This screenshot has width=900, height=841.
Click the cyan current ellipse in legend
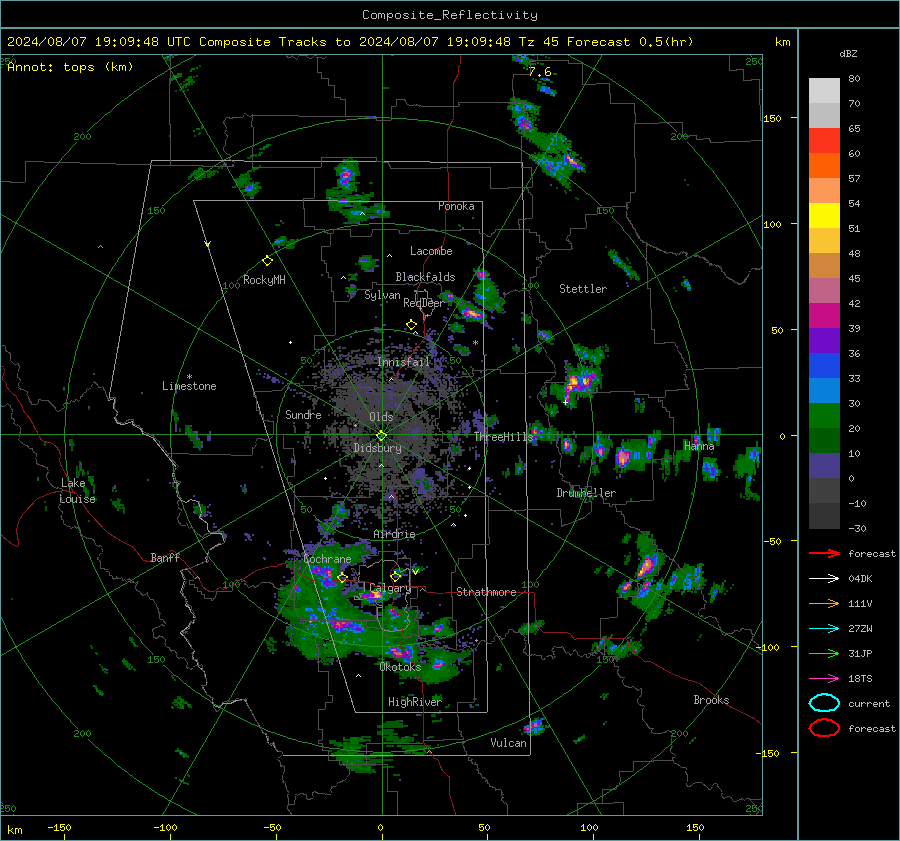[x=824, y=703]
